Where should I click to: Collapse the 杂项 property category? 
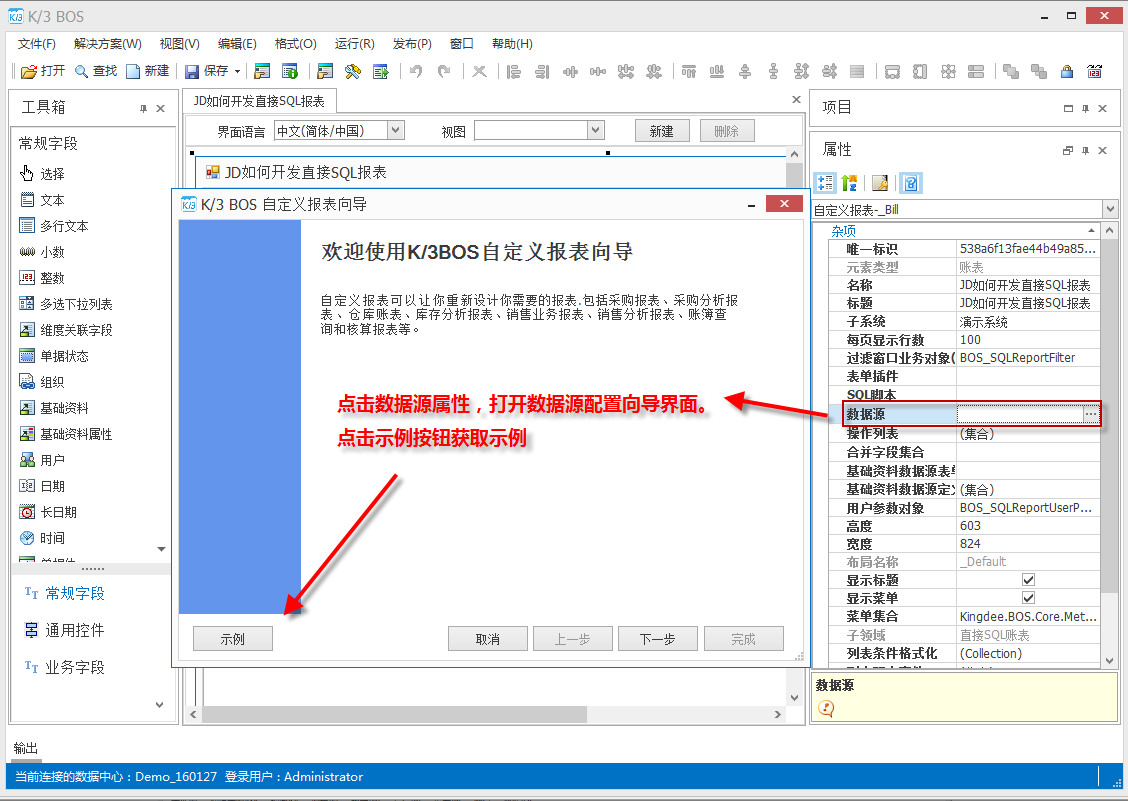pyautogui.click(x=1091, y=231)
